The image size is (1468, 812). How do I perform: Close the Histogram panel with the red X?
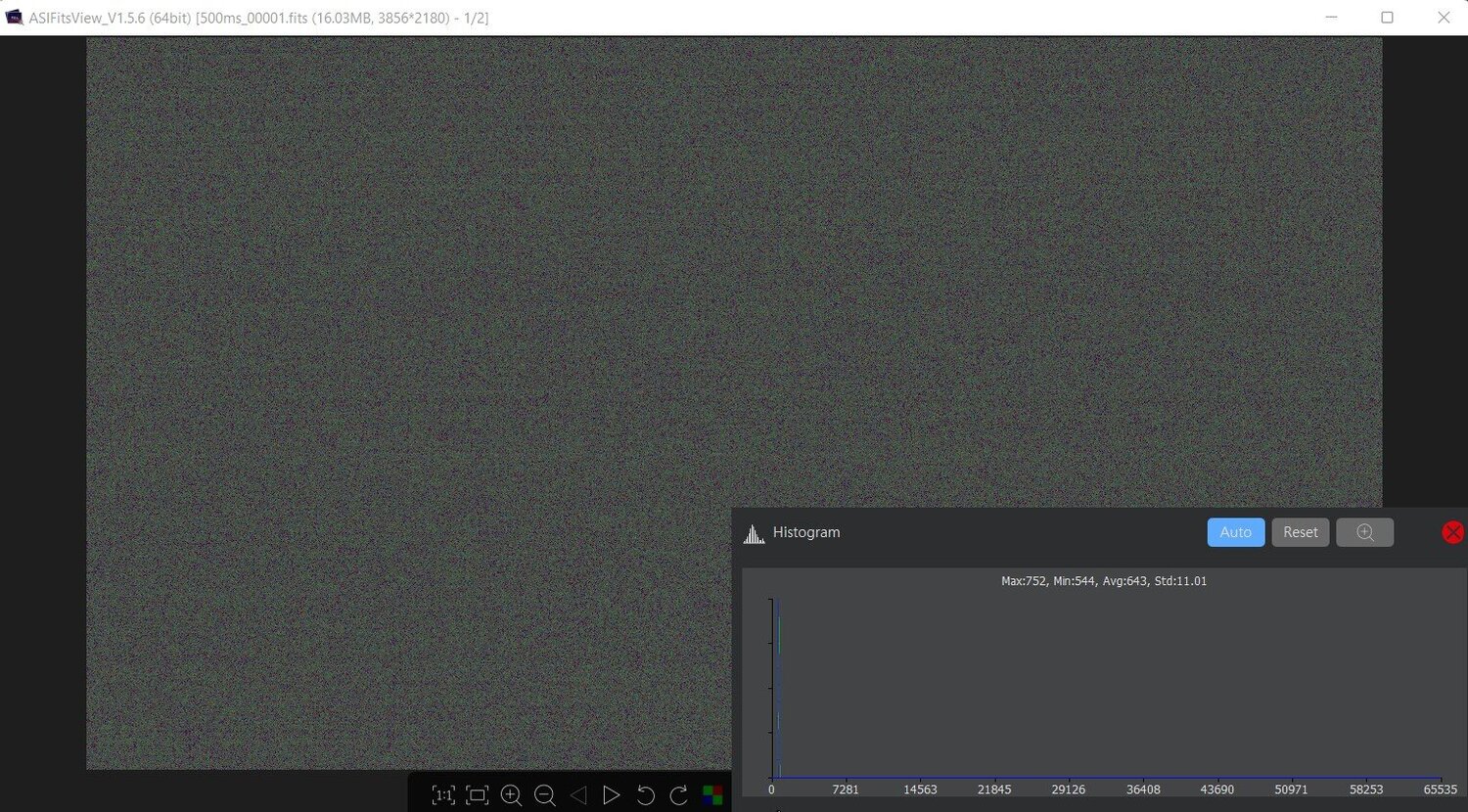tap(1452, 531)
